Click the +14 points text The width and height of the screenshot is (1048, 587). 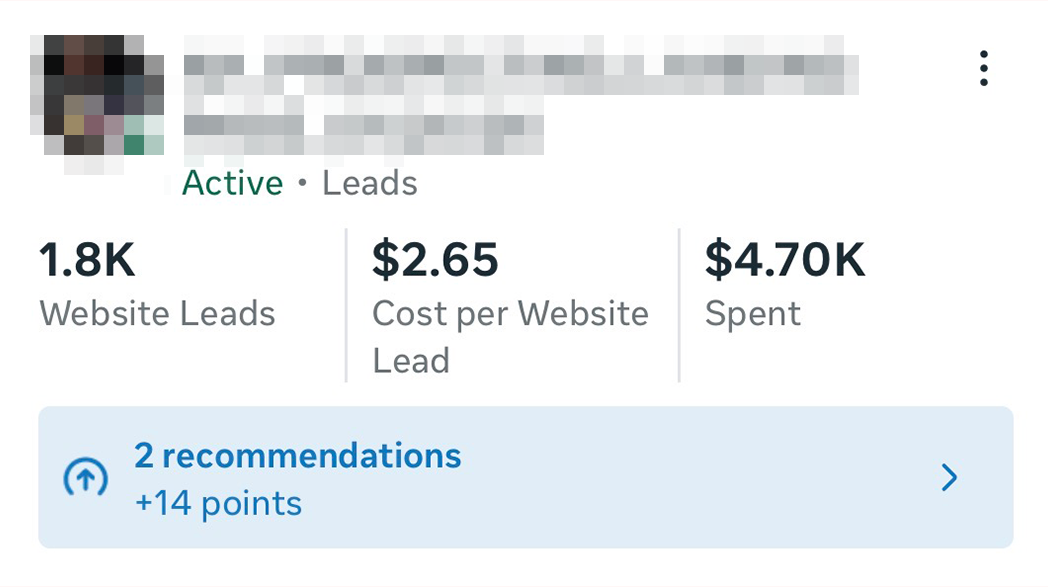(x=218, y=503)
